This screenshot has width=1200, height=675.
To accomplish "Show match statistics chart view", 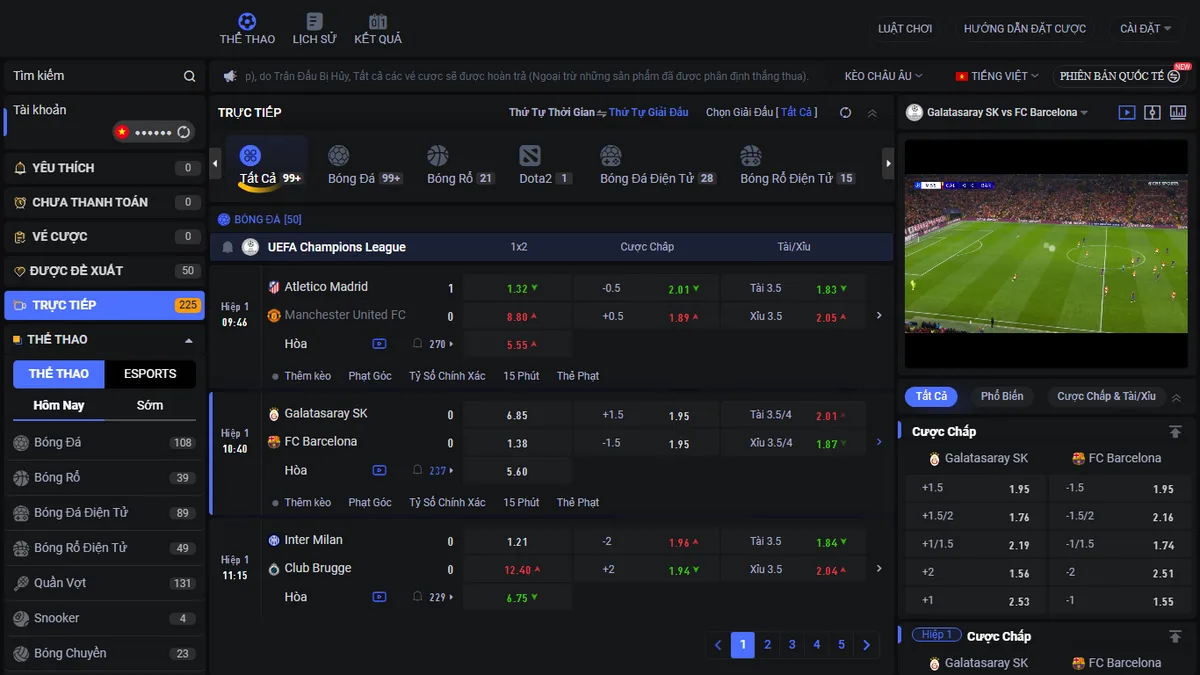I will (x=1177, y=113).
